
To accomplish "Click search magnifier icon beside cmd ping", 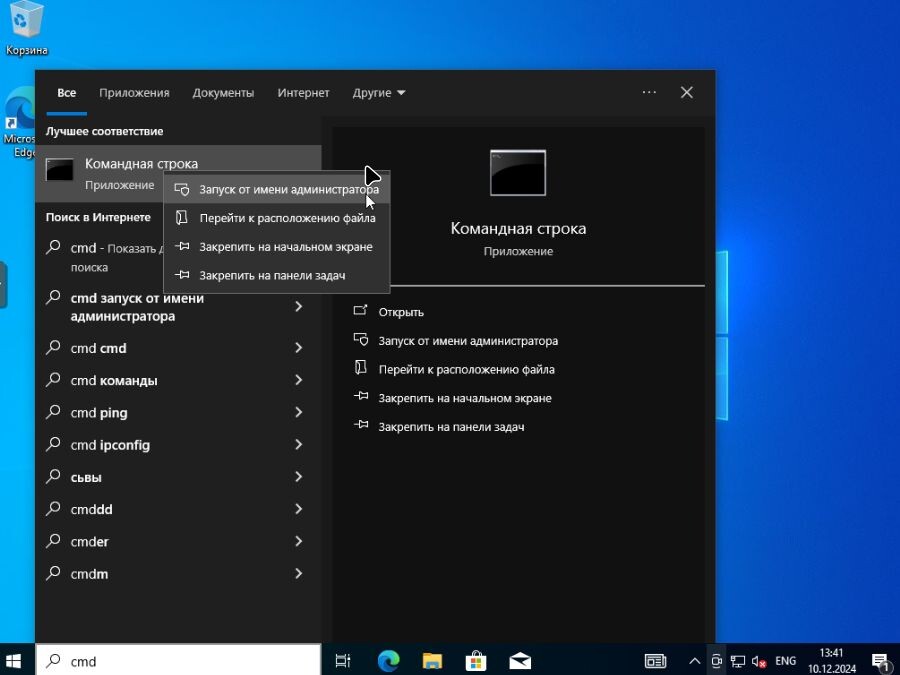I will pos(53,412).
